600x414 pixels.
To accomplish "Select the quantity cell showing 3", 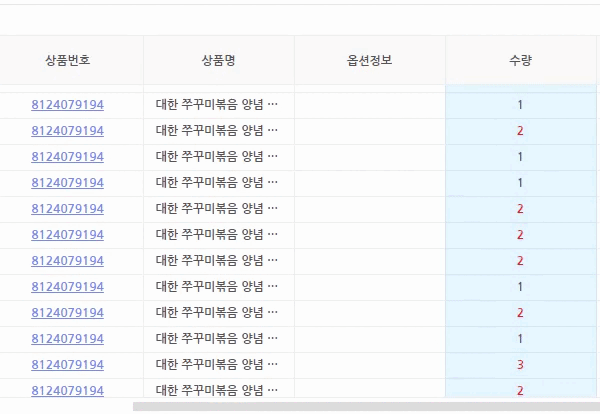I will tap(520, 365).
